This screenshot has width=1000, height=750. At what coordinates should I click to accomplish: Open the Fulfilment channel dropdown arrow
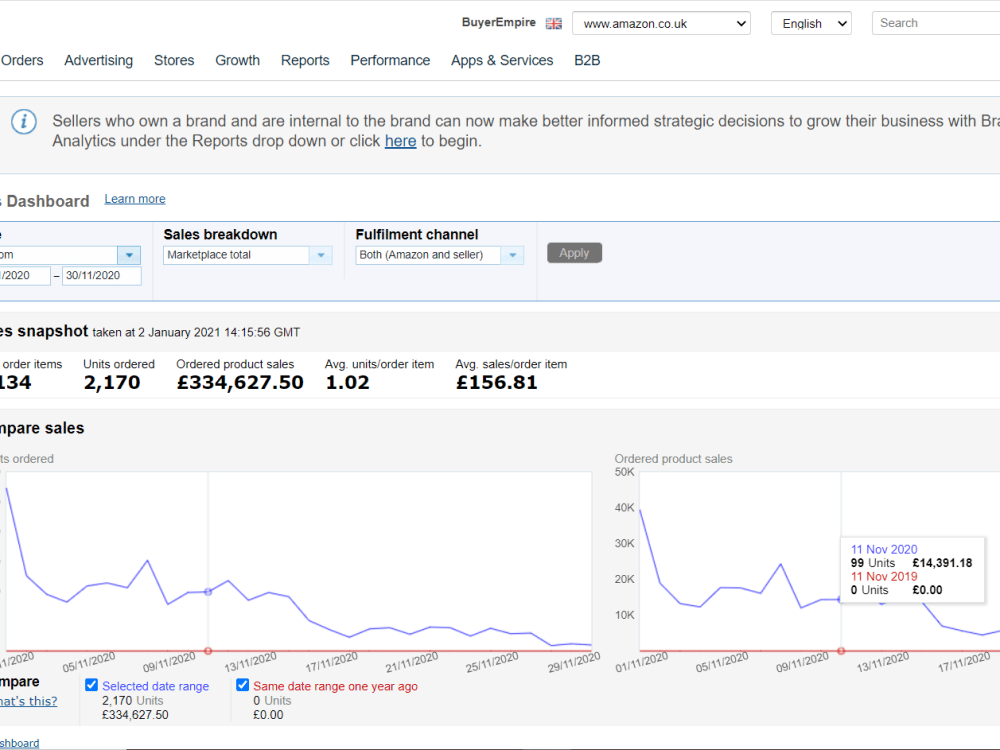tap(512, 255)
